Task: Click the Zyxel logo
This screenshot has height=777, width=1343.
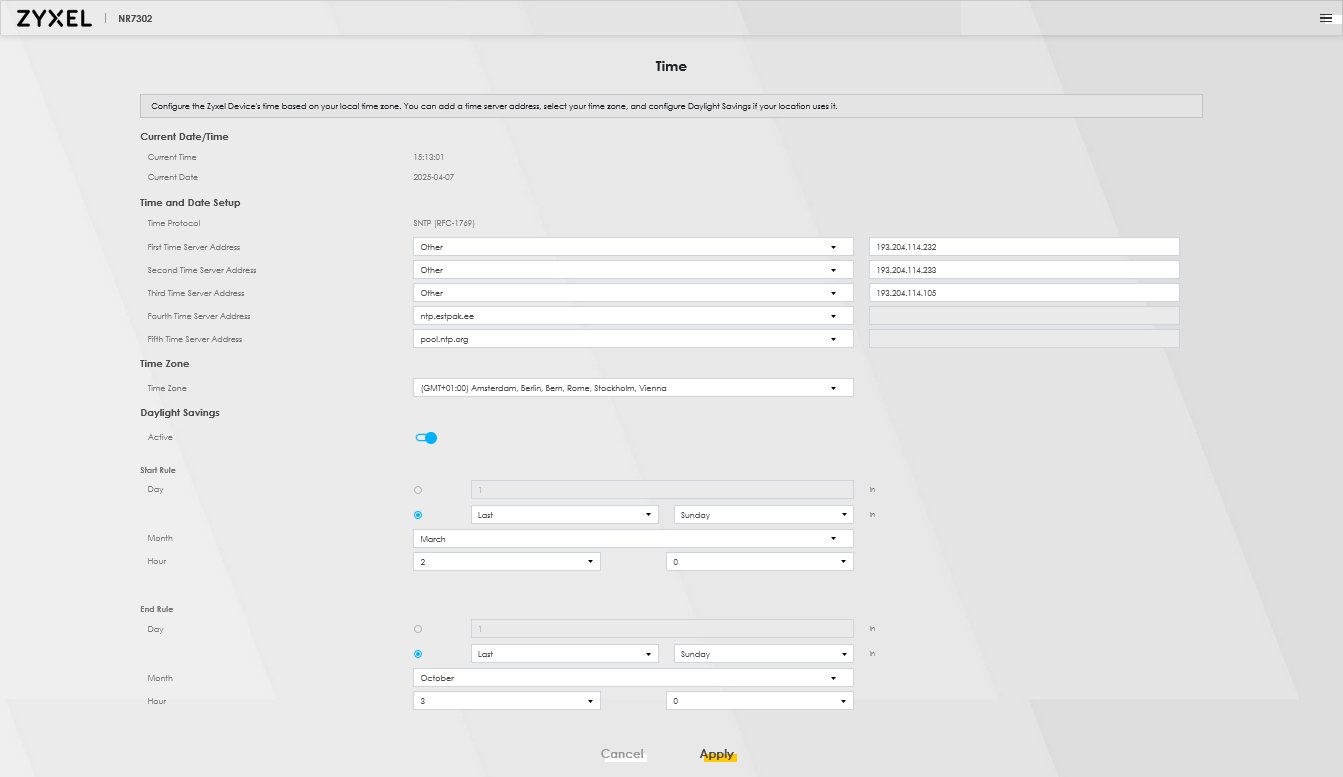Action: click(54, 18)
